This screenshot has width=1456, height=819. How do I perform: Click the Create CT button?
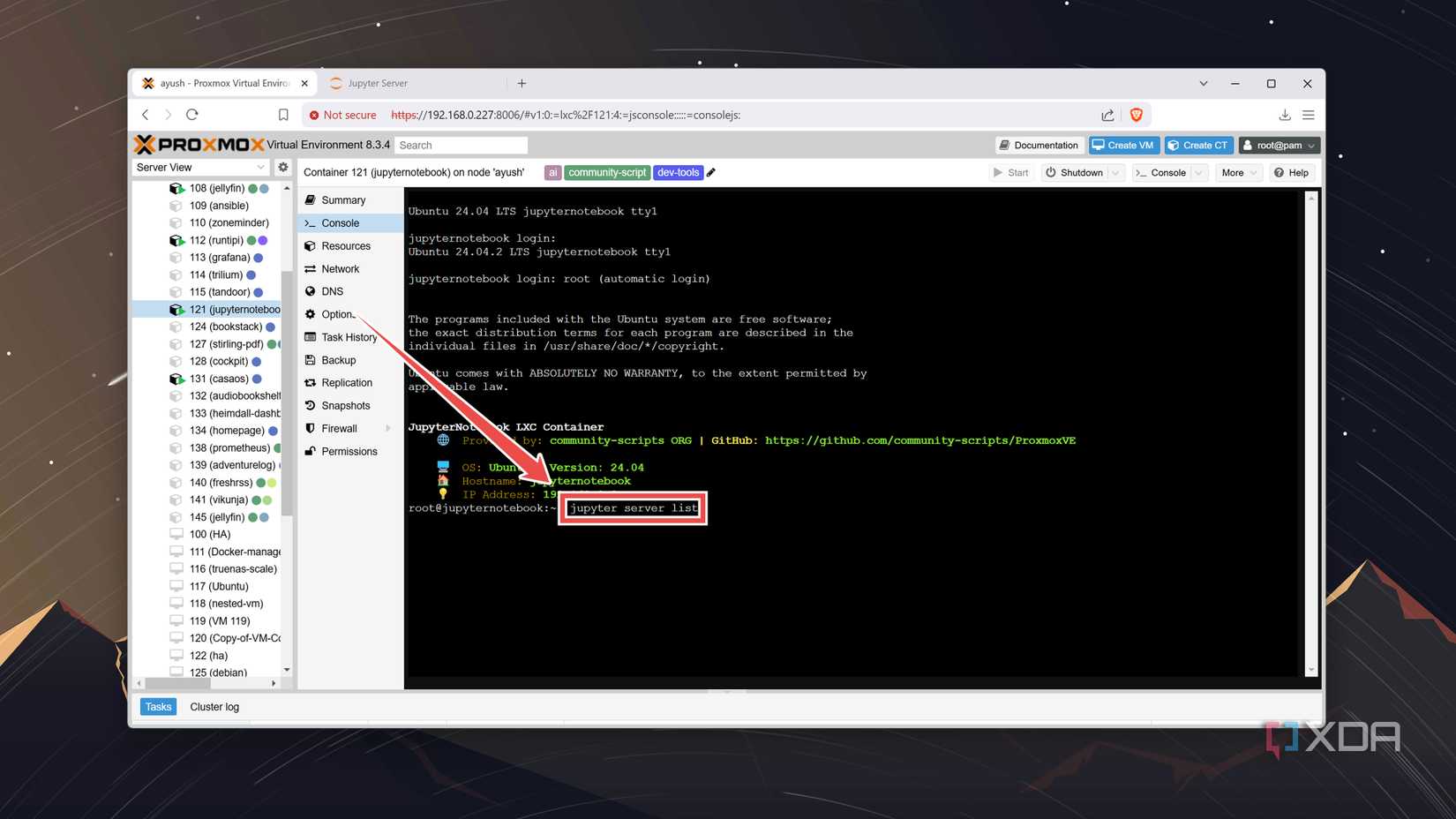click(x=1197, y=145)
